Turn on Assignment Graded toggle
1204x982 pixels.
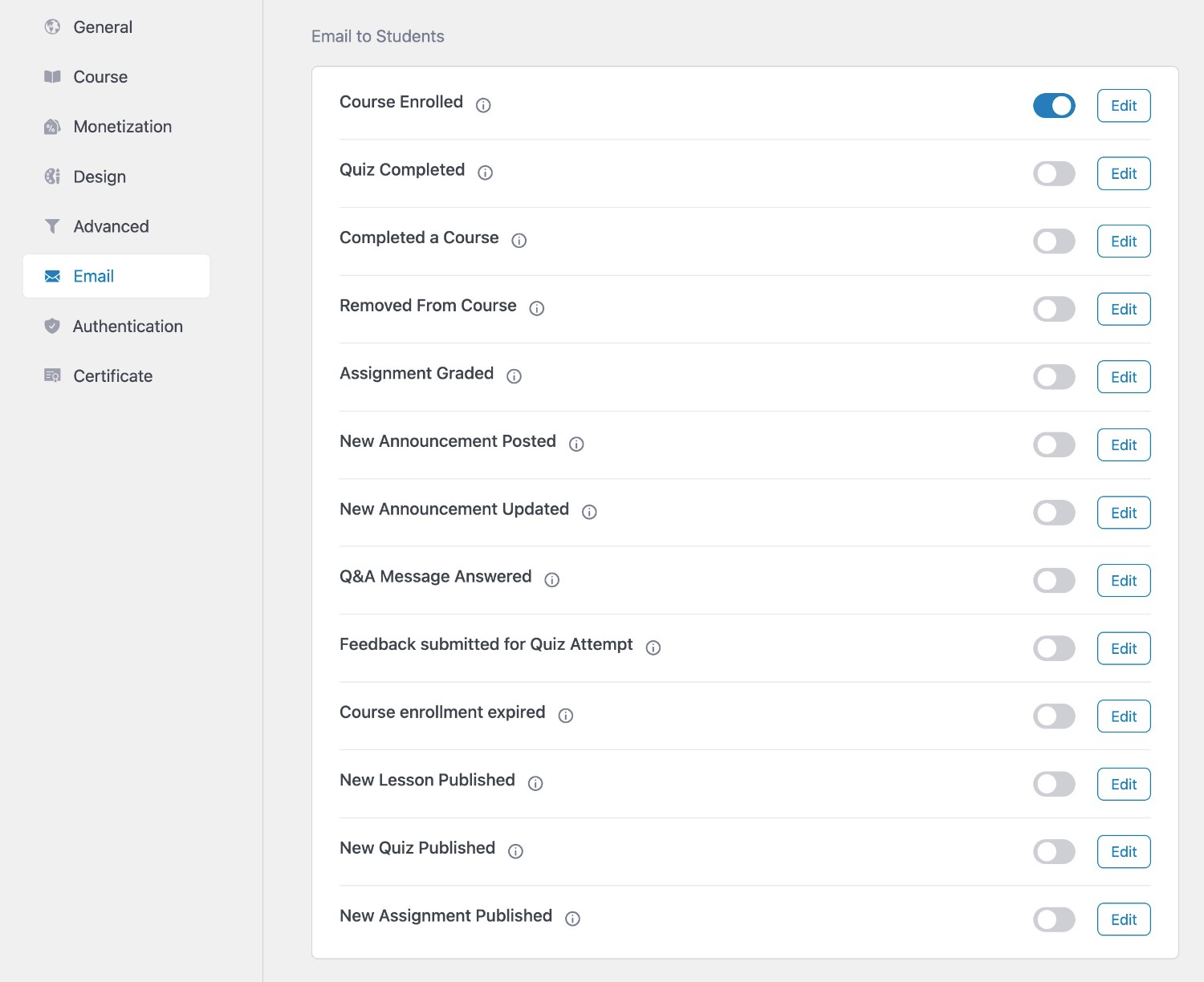pyautogui.click(x=1054, y=376)
